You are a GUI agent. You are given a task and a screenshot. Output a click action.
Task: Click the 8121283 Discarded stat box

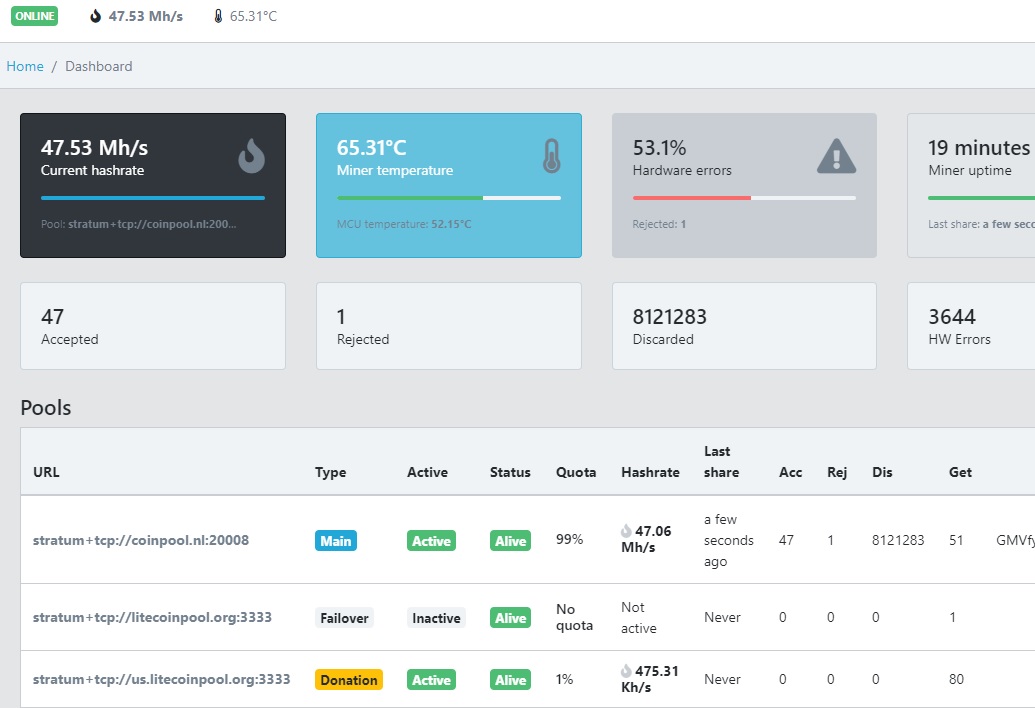coord(745,326)
